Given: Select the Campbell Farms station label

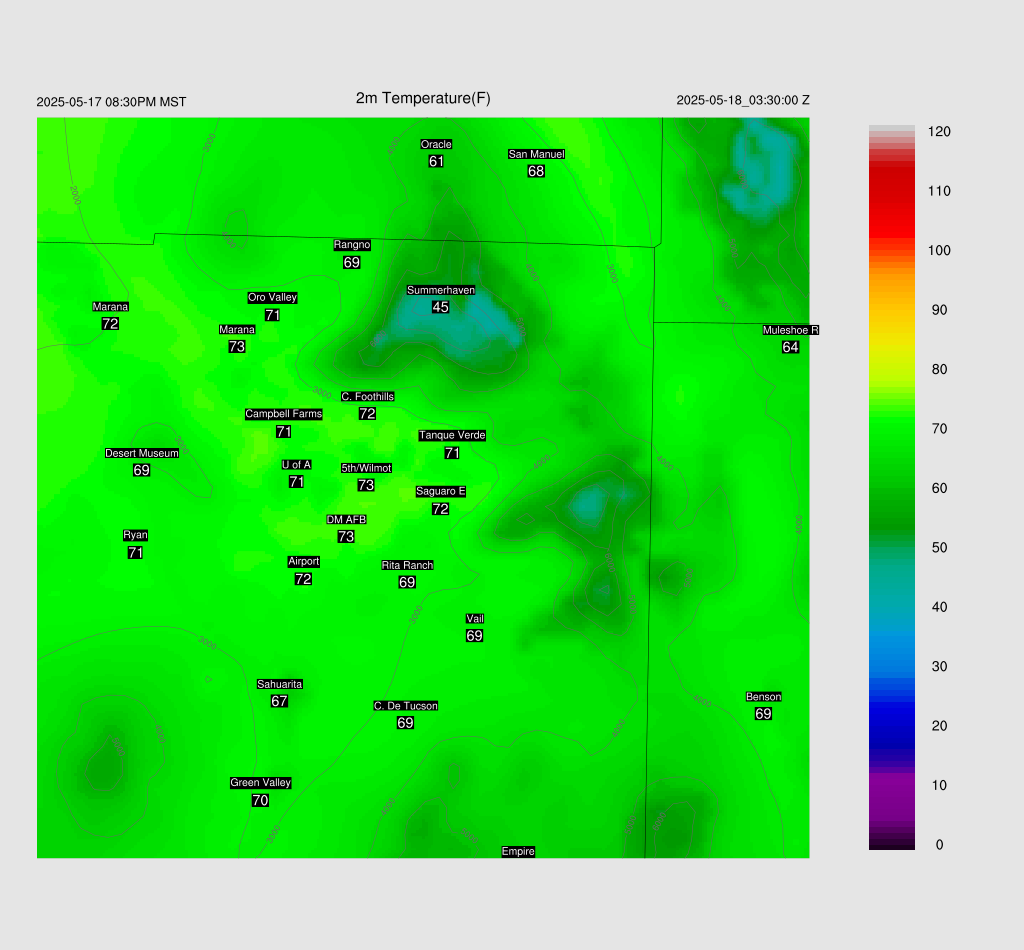Looking at the screenshot, I should pos(283,414).
